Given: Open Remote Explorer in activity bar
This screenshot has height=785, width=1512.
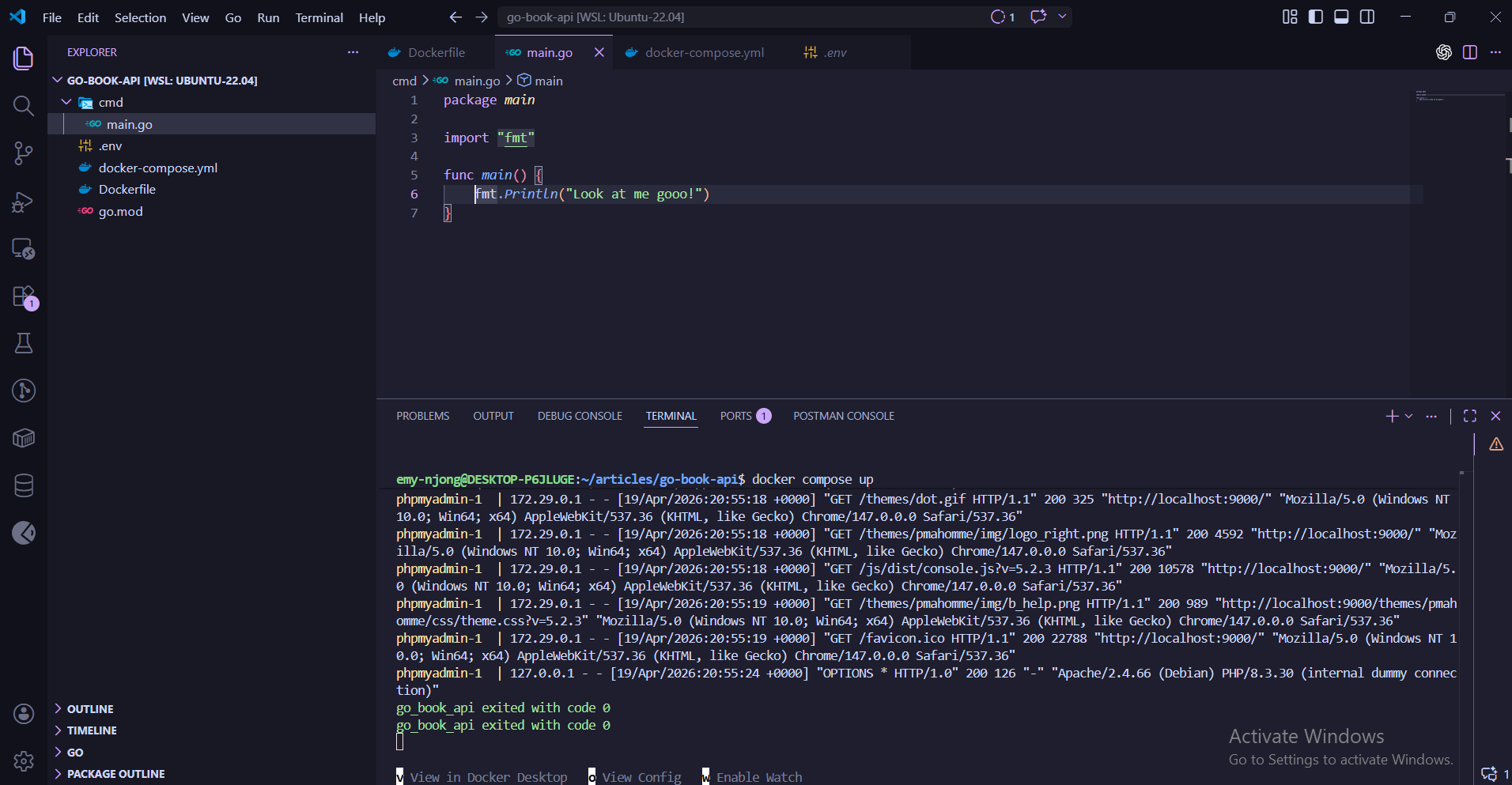Looking at the screenshot, I should 24,249.
